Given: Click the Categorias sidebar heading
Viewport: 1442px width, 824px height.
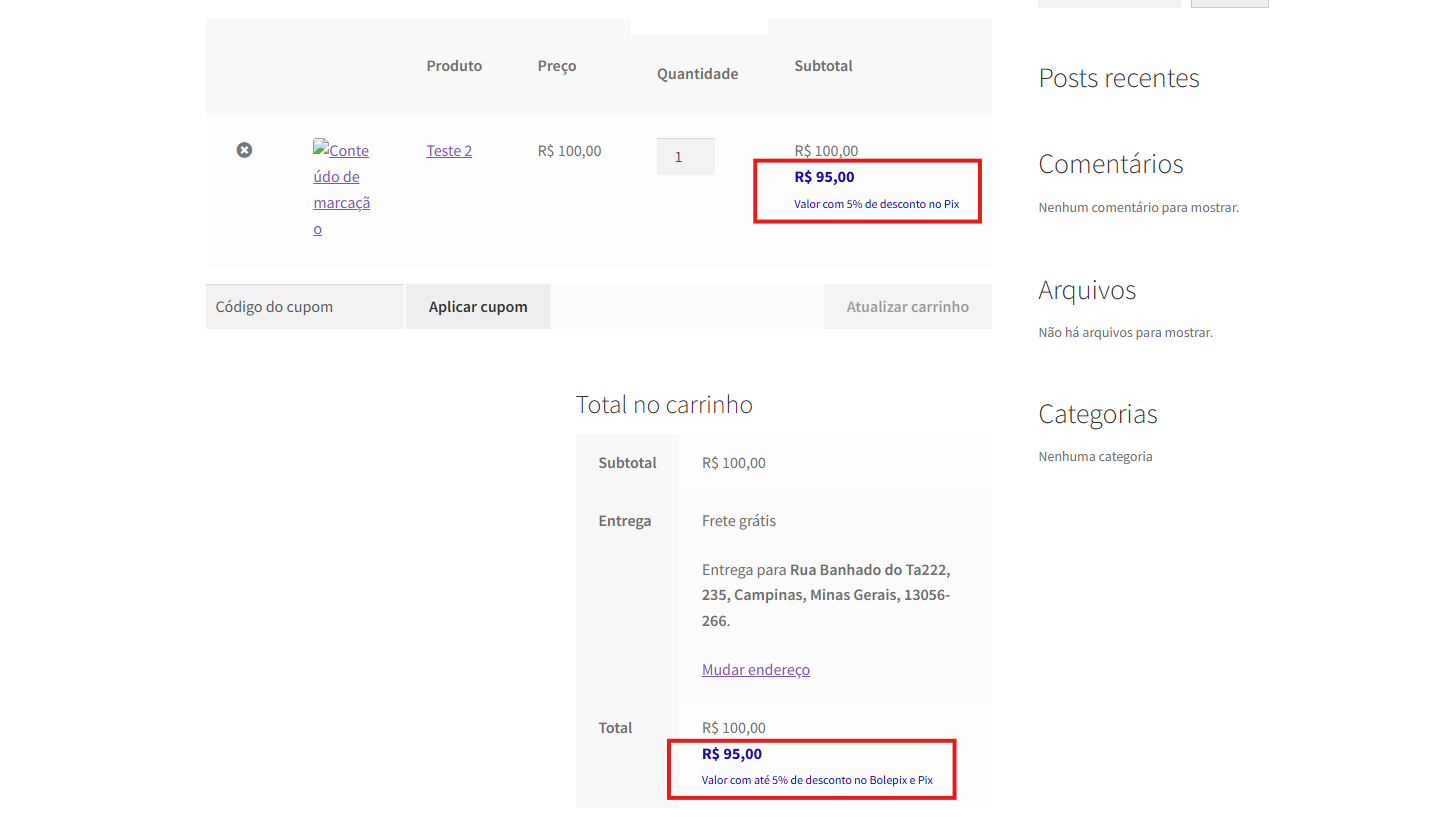Looking at the screenshot, I should [x=1097, y=414].
